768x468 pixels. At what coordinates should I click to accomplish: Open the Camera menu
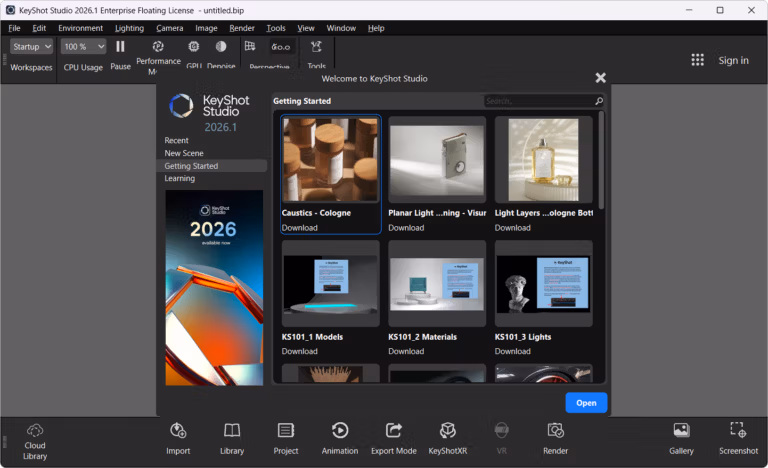point(169,28)
